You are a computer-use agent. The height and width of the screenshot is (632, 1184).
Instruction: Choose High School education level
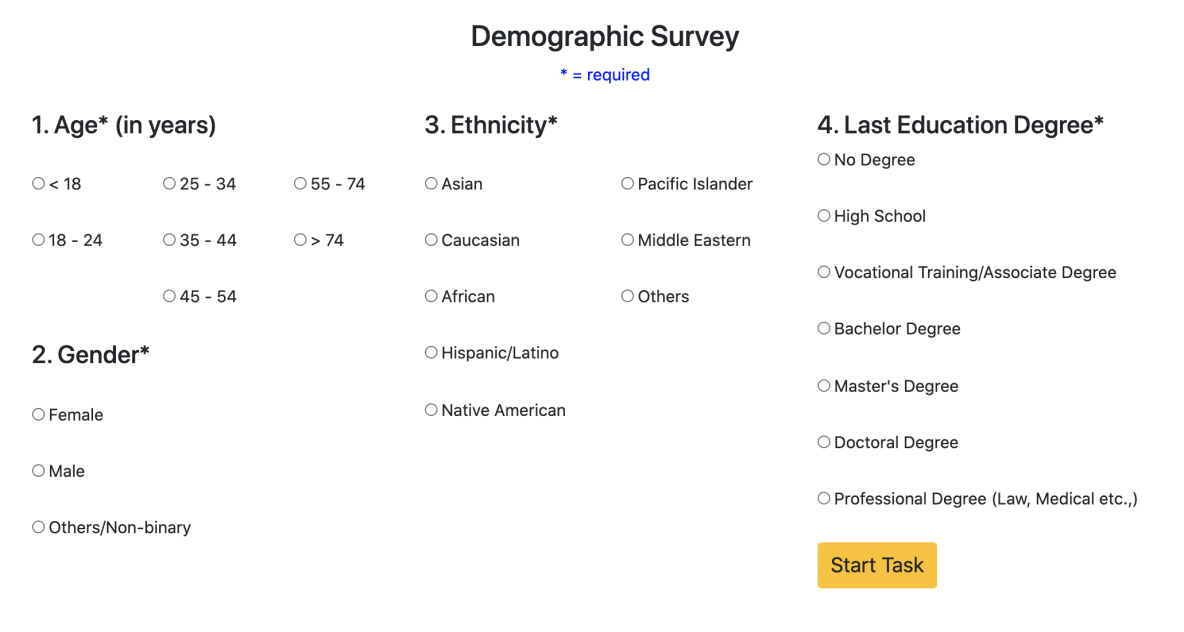click(x=824, y=216)
